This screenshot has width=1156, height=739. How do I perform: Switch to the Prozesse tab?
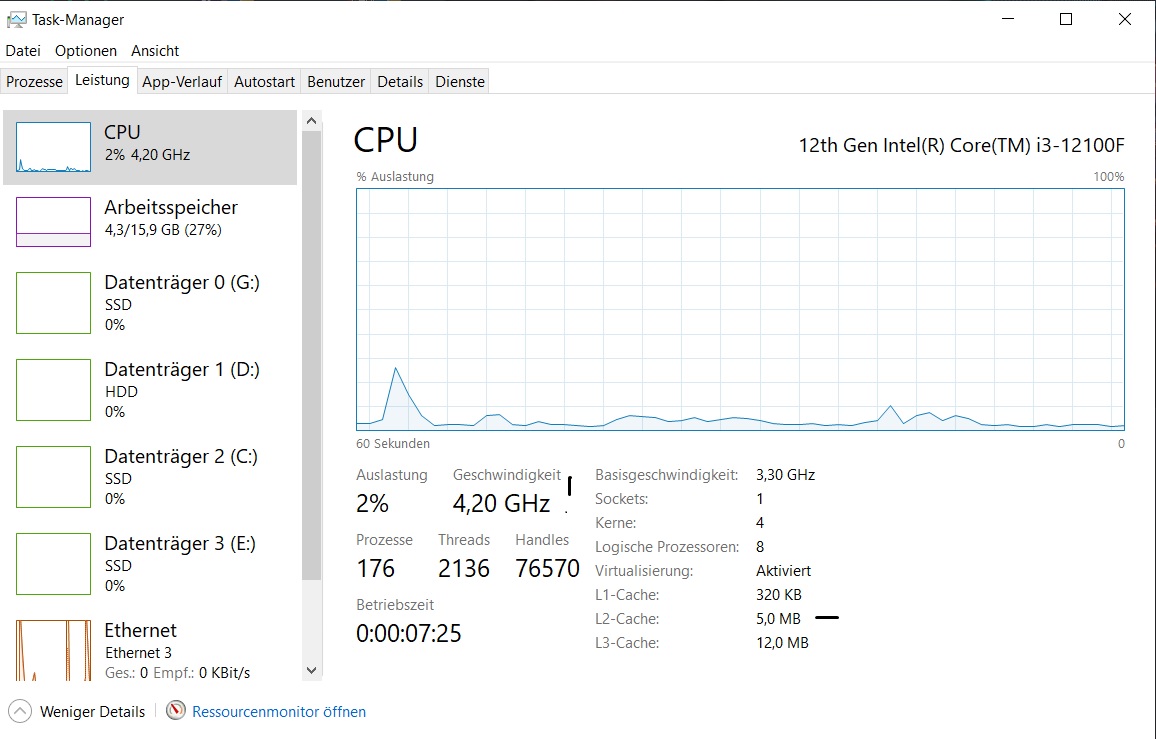pyautogui.click(x=35, y=82)
